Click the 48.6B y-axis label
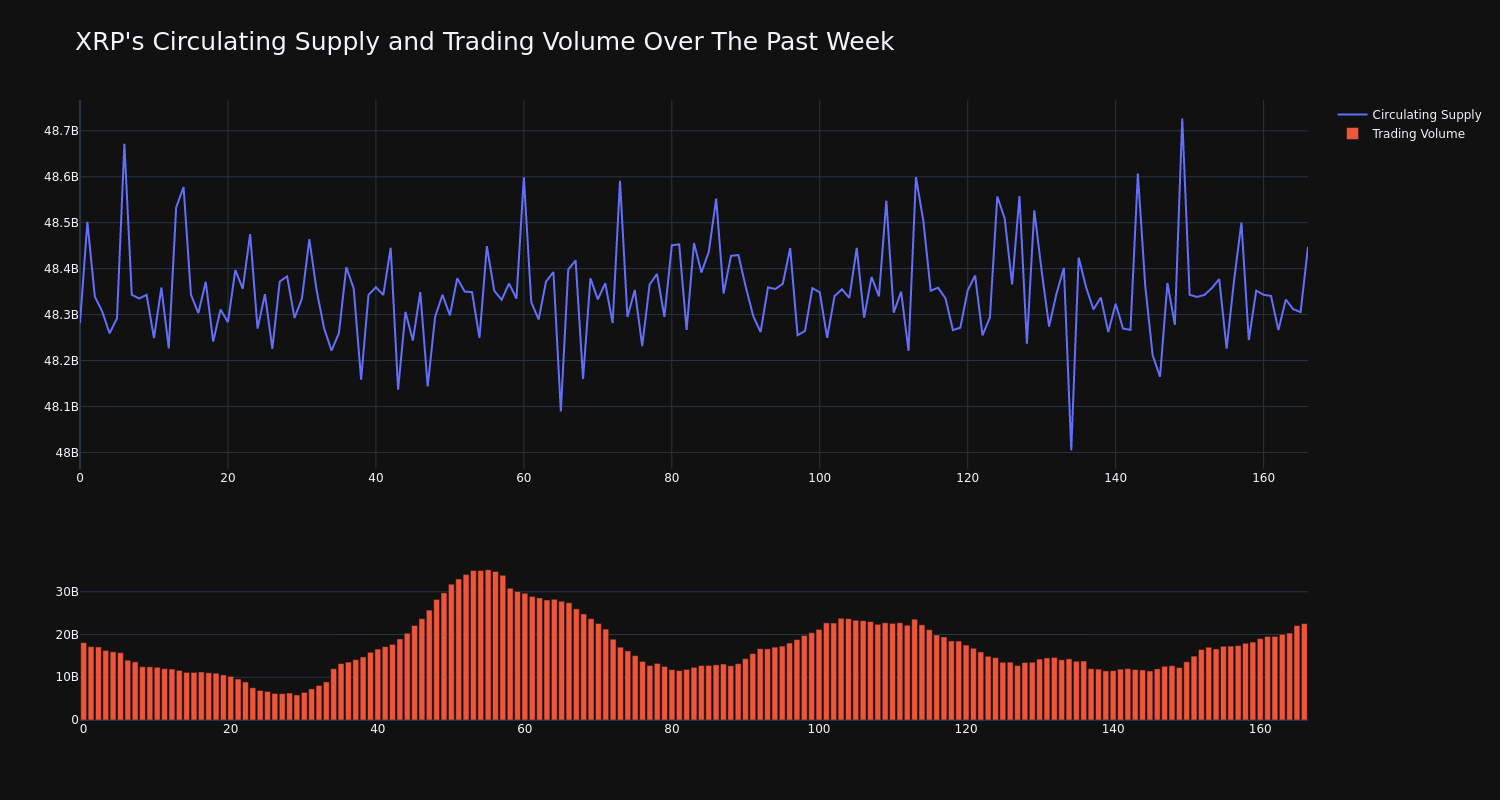This screenshot has width=1500, height=800. click(60, 177)
